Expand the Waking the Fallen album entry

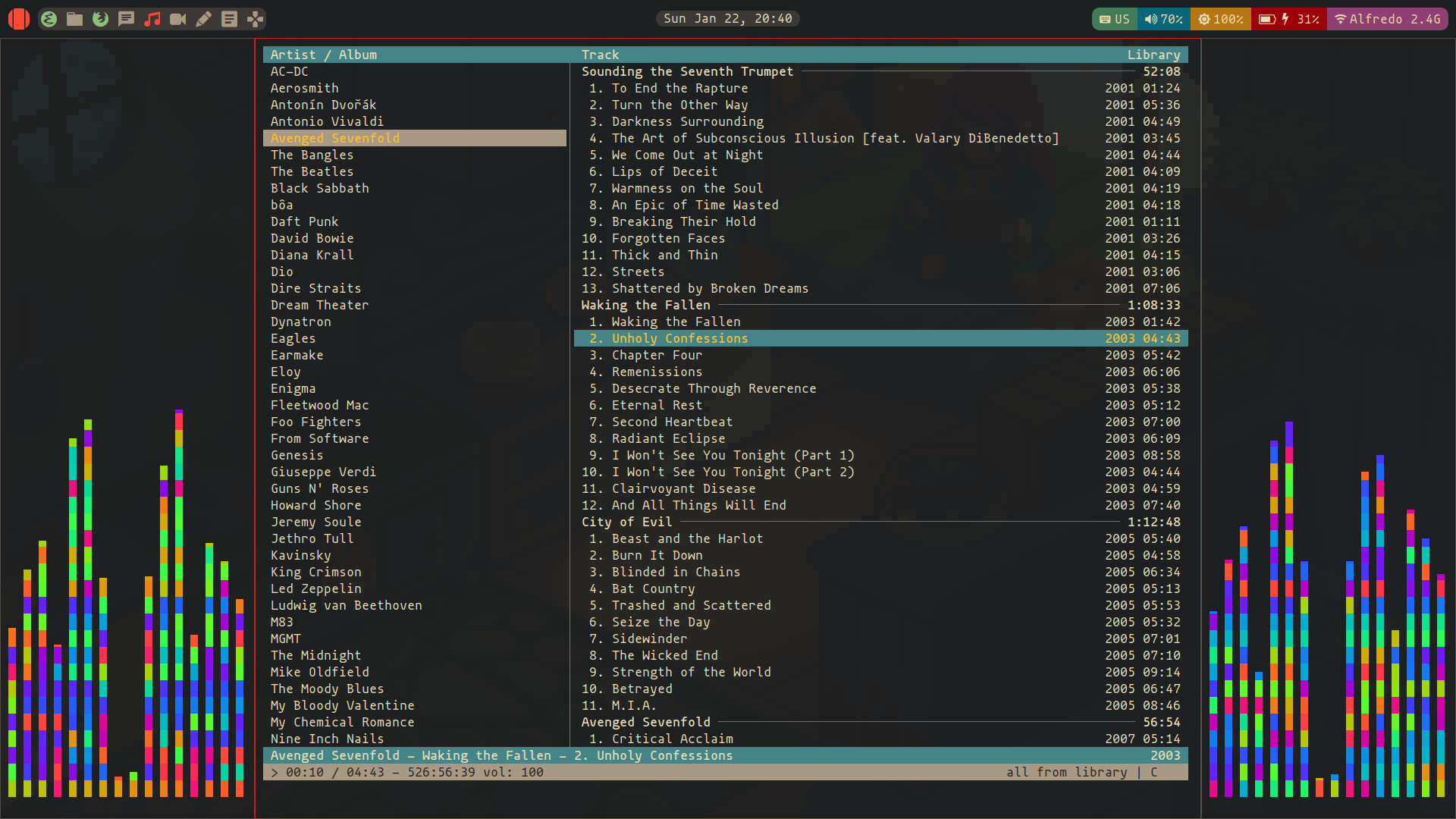click(647, 304)
